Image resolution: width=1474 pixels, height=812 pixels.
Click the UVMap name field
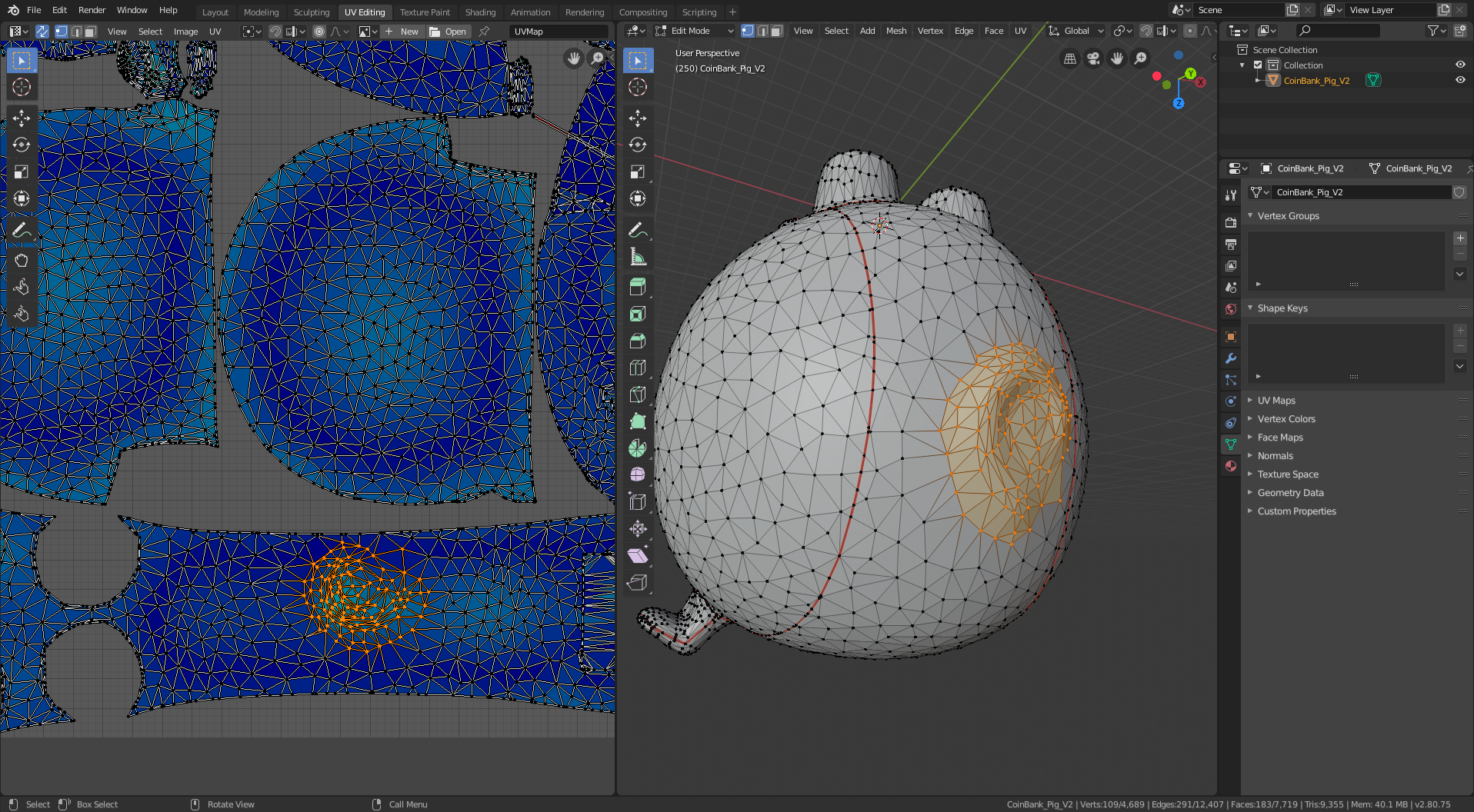pos(559,32)
